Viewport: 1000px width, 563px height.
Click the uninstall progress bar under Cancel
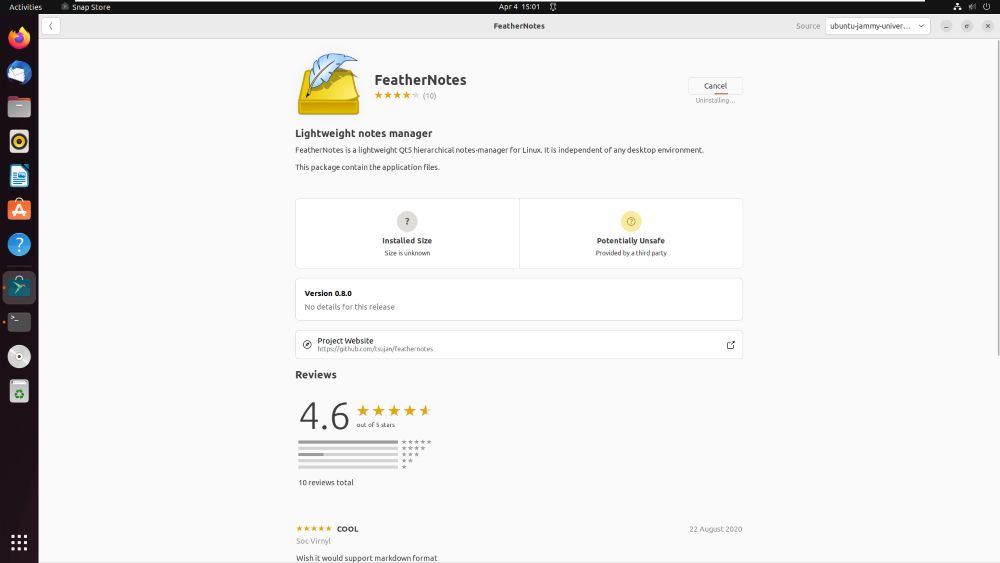click(721, 94)
